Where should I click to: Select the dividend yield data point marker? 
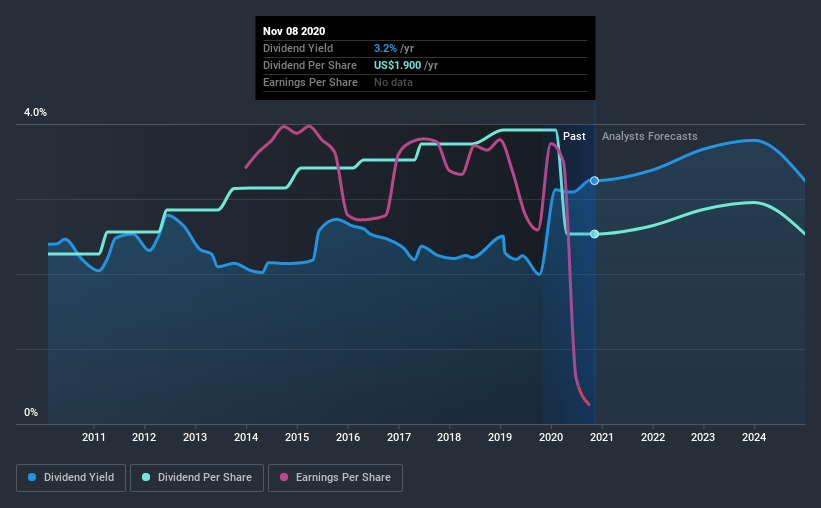click(594, 181)
